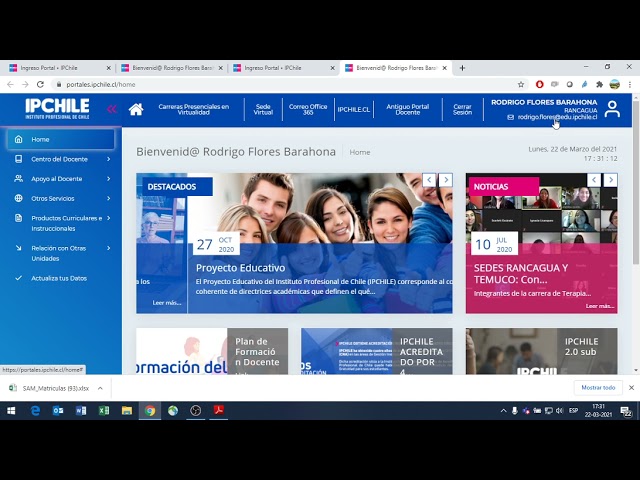
Task: Show hidden system tray icons
Action: pyautogui.click(x=503, y=411)
